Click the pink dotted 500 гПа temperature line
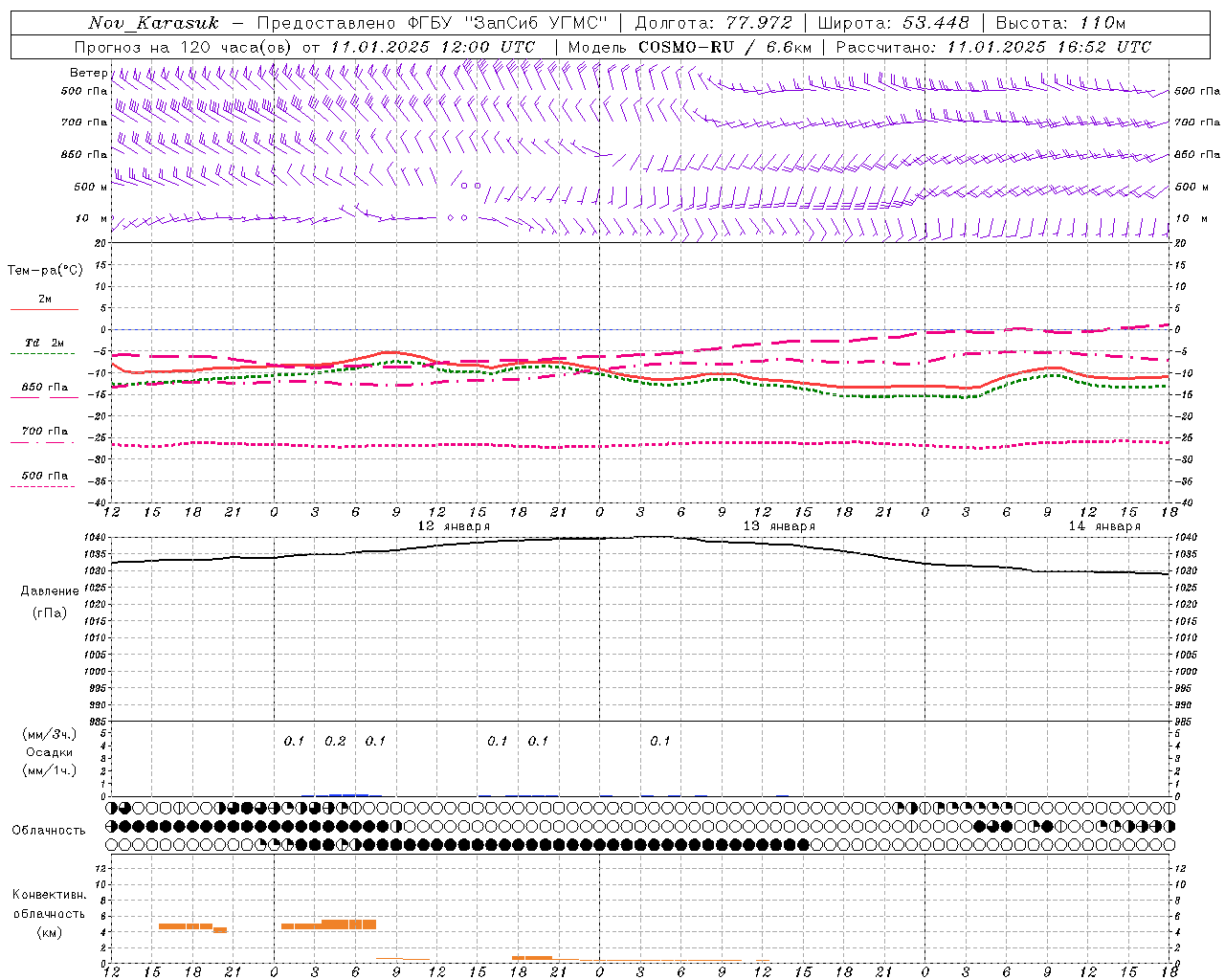The height and width of the screenshot is (980, 1225). (x=640, y=443)
